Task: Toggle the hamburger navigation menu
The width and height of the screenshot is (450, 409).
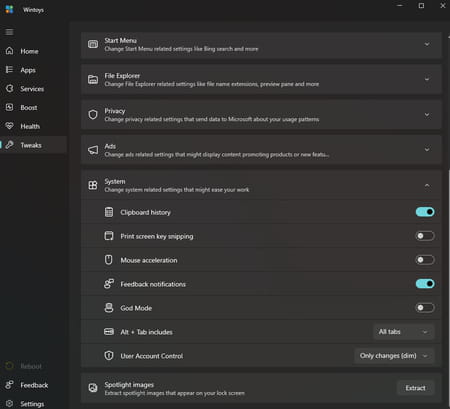Action: pyautogui.click(x=9, y=32)
